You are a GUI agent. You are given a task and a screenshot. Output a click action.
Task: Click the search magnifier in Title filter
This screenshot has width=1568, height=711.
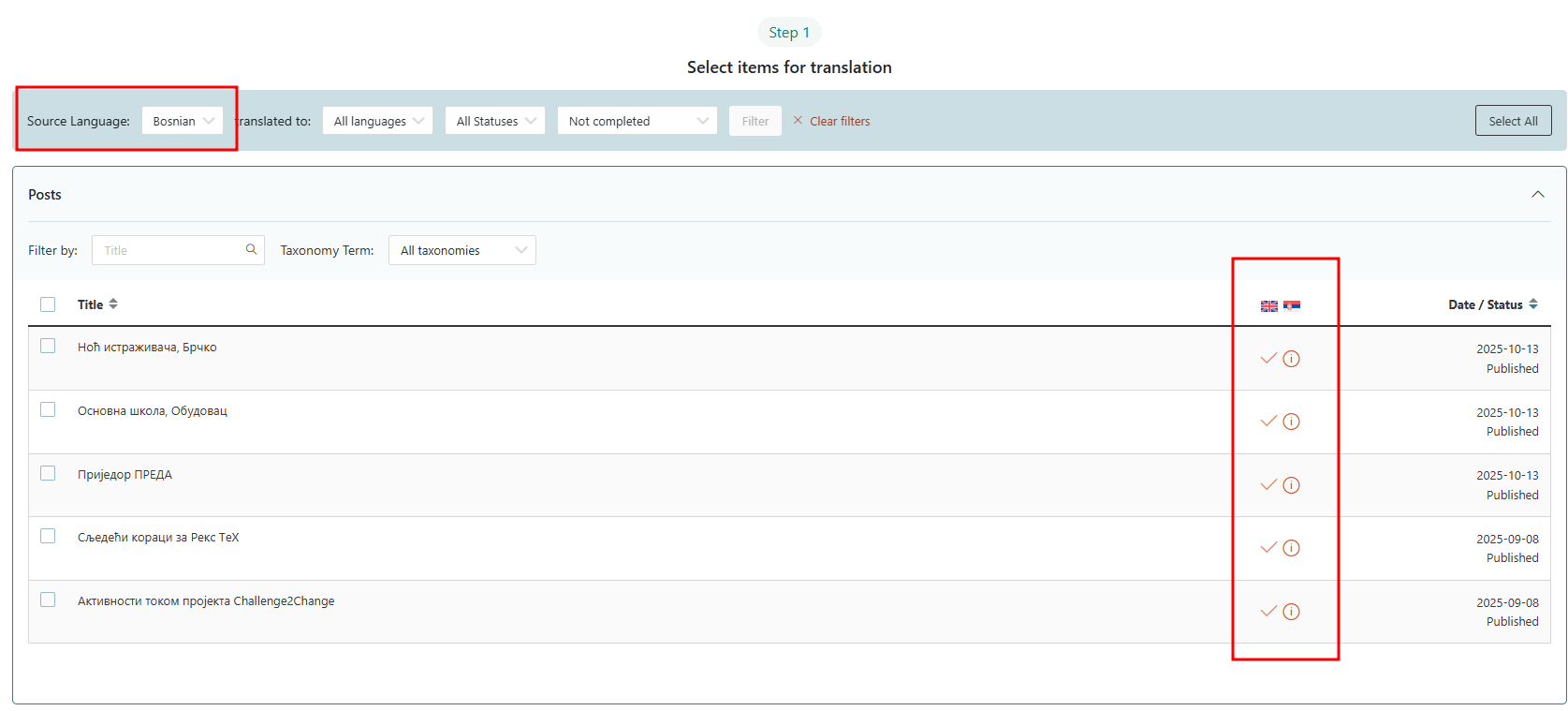[251, 250]
